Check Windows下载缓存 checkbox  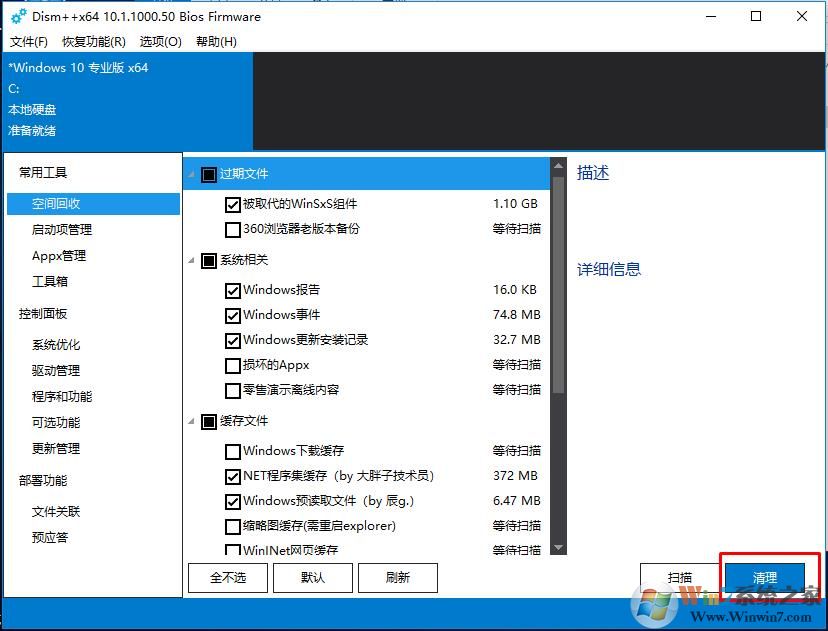coord(232,451)
